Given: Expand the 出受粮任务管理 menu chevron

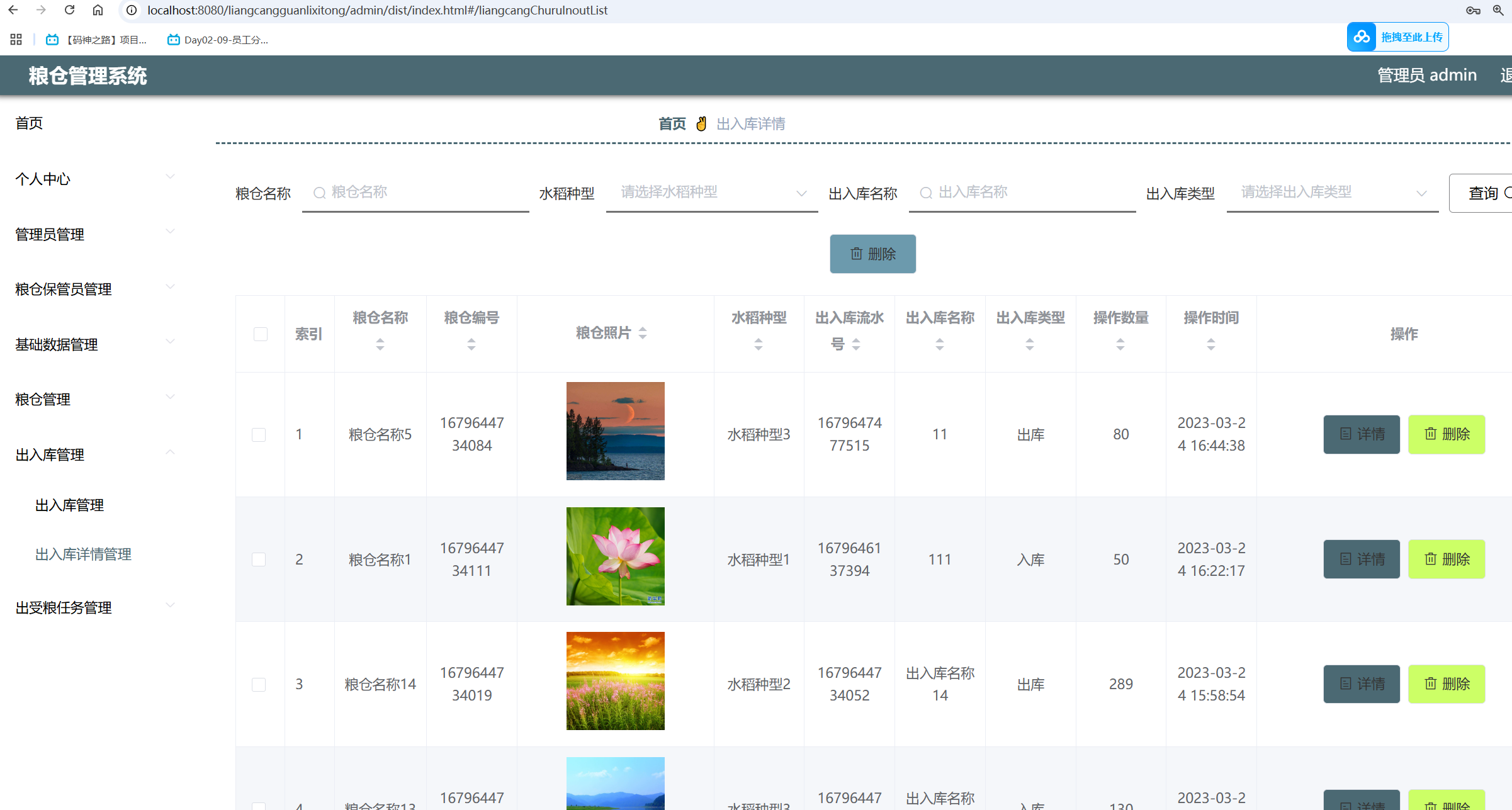Looking at the screenshot, I should 170,605.
